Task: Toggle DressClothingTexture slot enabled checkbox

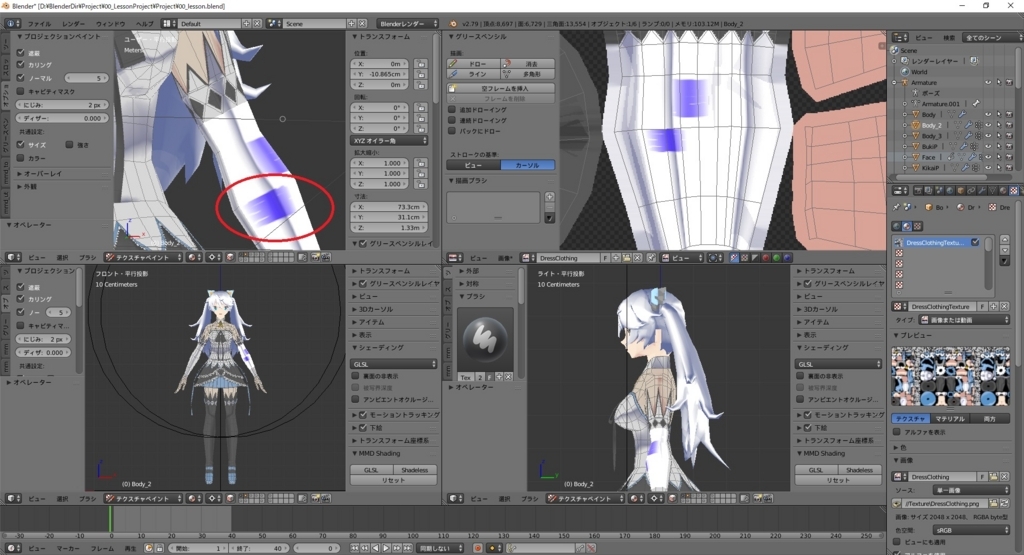Action: (x=975, y=242)
